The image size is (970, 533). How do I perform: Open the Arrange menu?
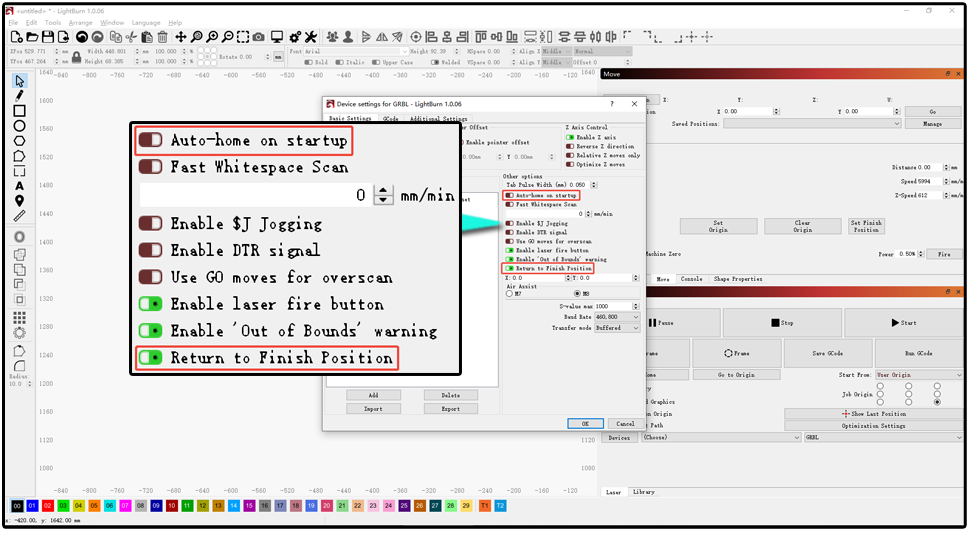(x=80, y=23)
